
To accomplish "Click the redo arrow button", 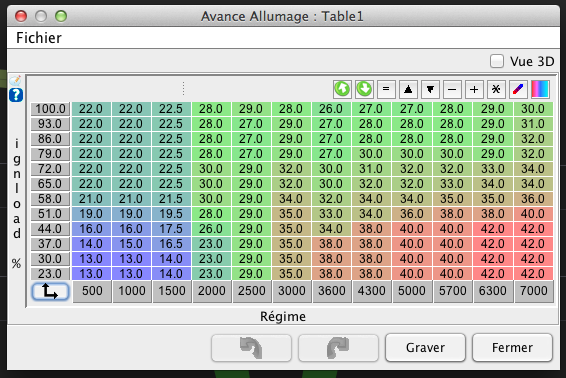I will click(338, 348).
